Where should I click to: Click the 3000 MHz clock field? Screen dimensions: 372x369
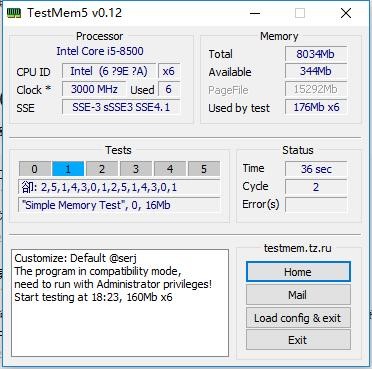(94, 89)
